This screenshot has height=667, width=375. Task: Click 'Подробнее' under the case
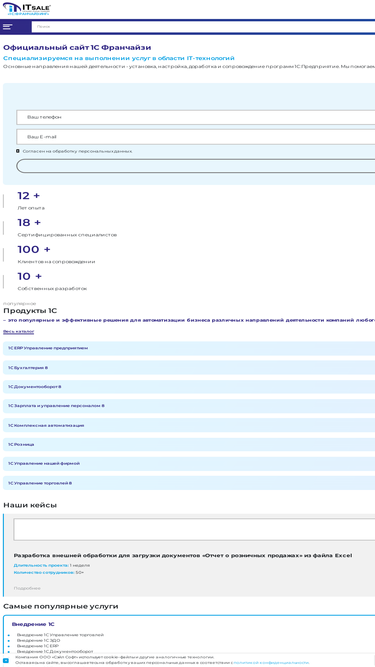coord(27,588)
